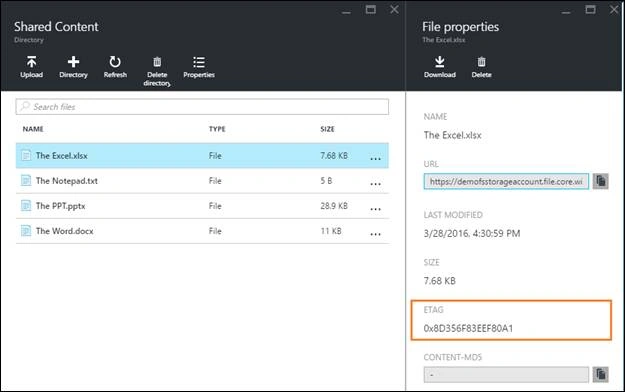Select The Excel.xlsx row
This screenshot has width=625, height=392.
click(x=202, y=156)
